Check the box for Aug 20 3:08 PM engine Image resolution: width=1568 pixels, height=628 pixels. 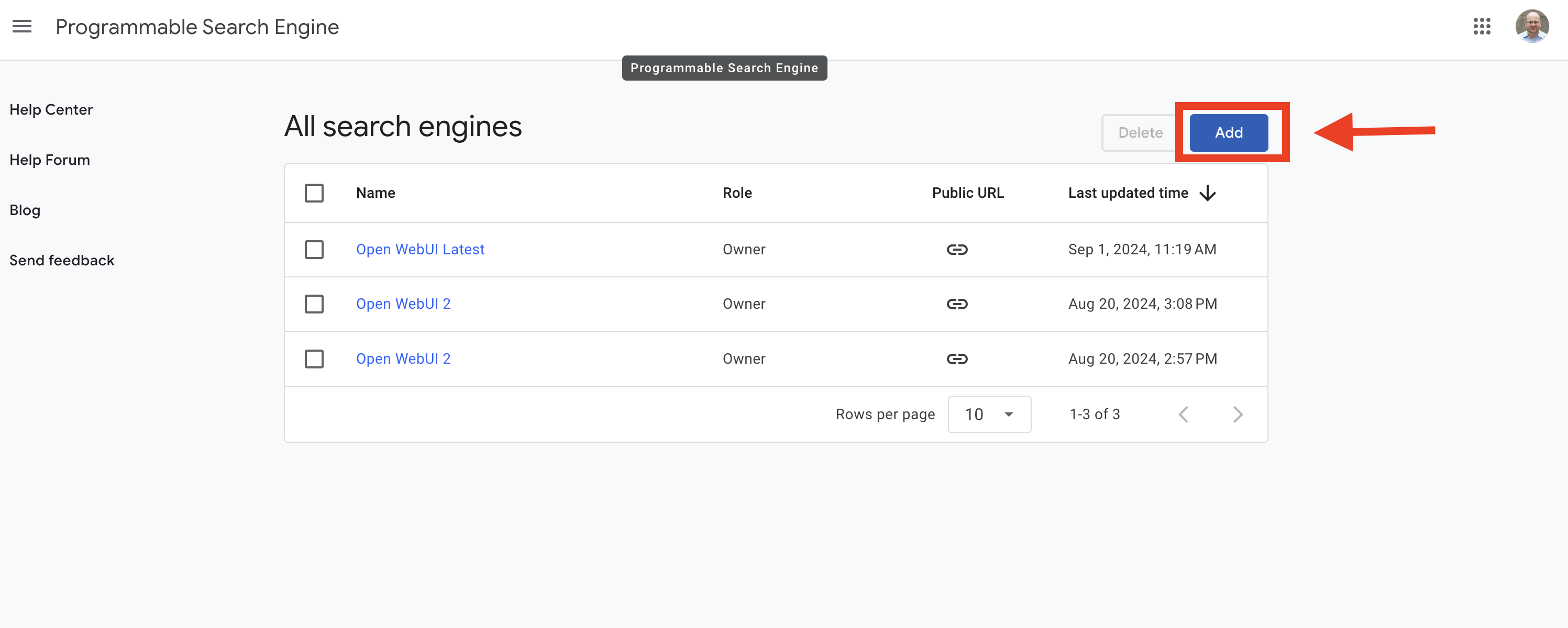pos(314,304)
